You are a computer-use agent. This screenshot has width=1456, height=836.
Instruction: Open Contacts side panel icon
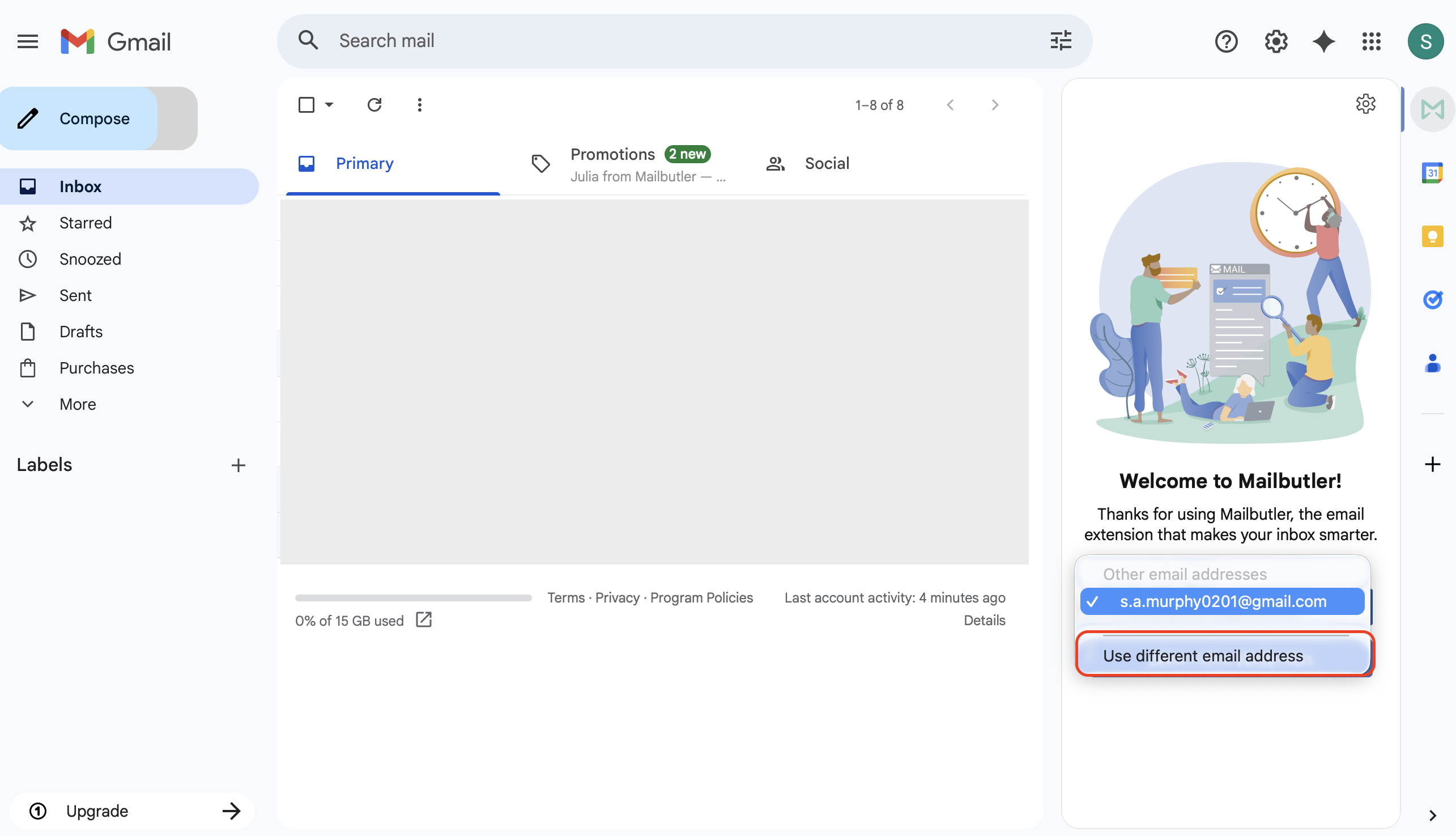tap(1432, 363)
